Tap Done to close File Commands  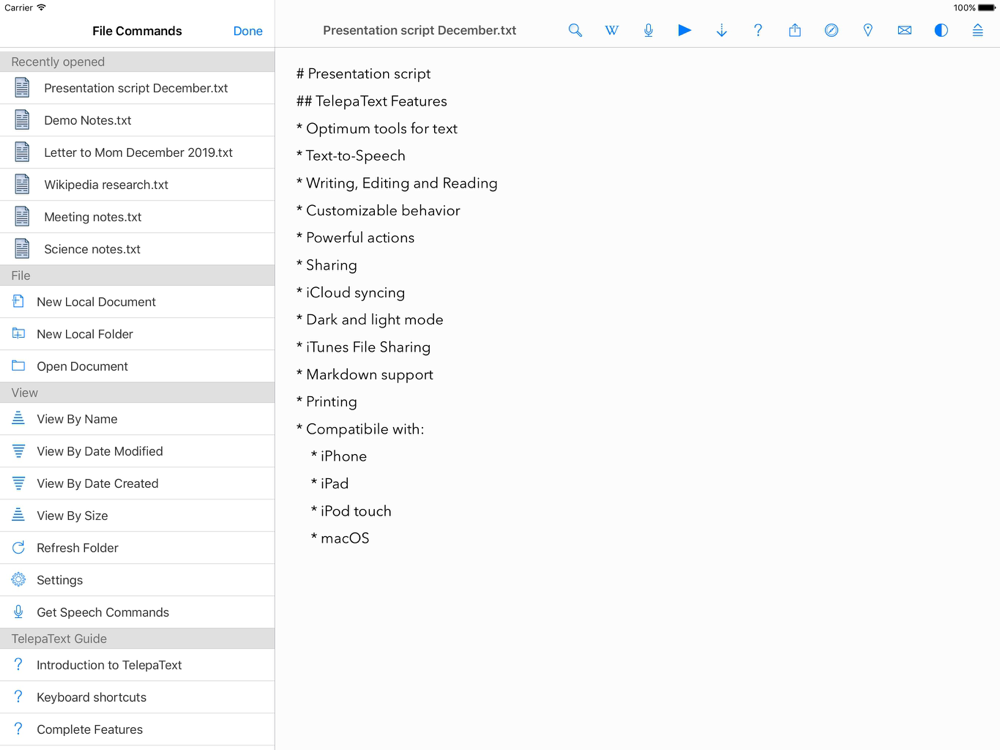[247, 31]
